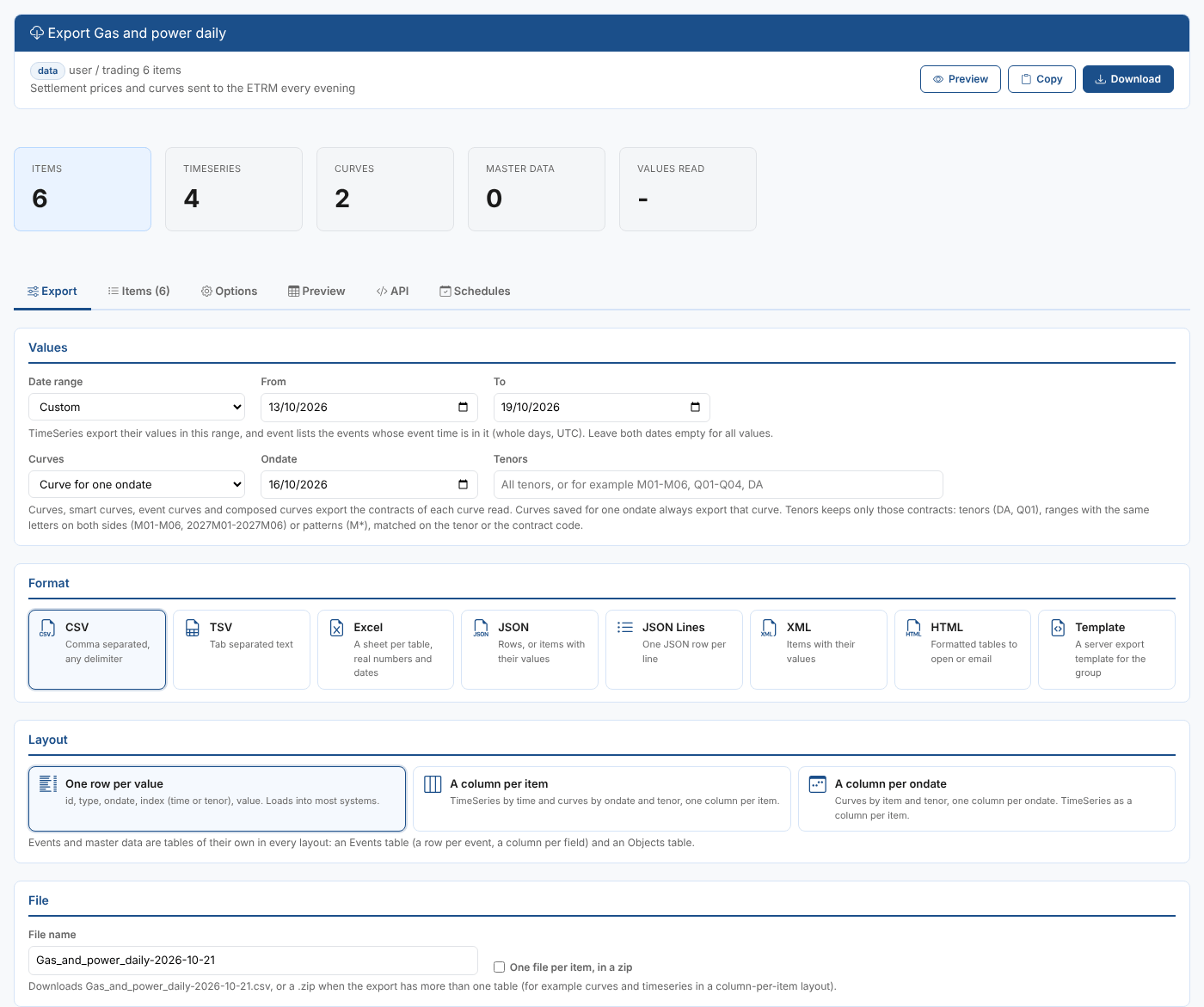Select A column per ondate layout

click(986, 799)
